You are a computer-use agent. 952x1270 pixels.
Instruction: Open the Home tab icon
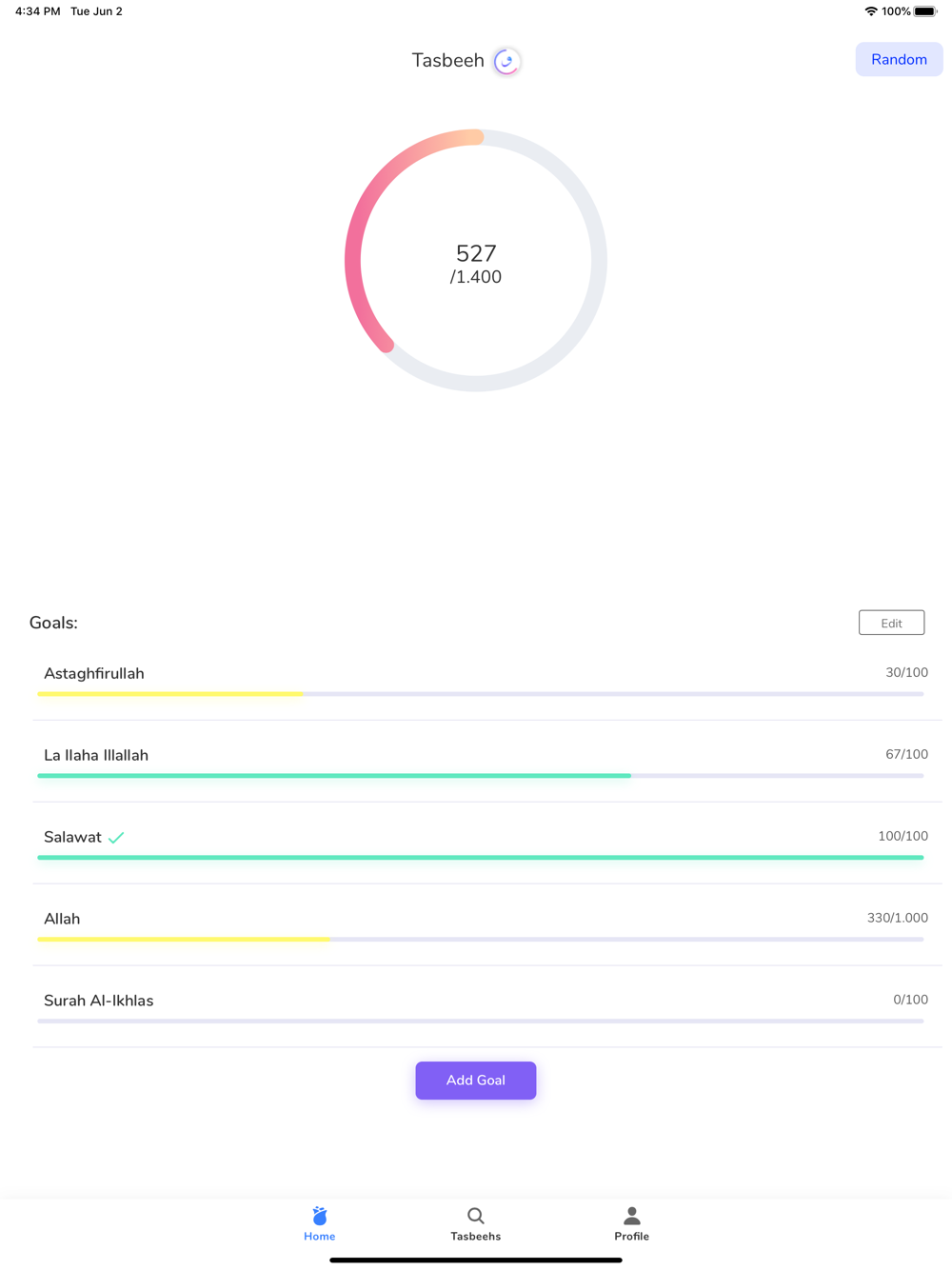(320, 1216)
